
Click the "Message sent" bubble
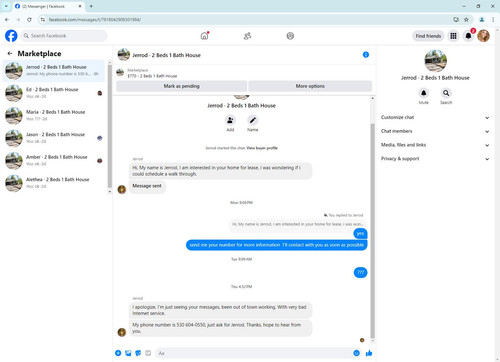tap(147, 186)
